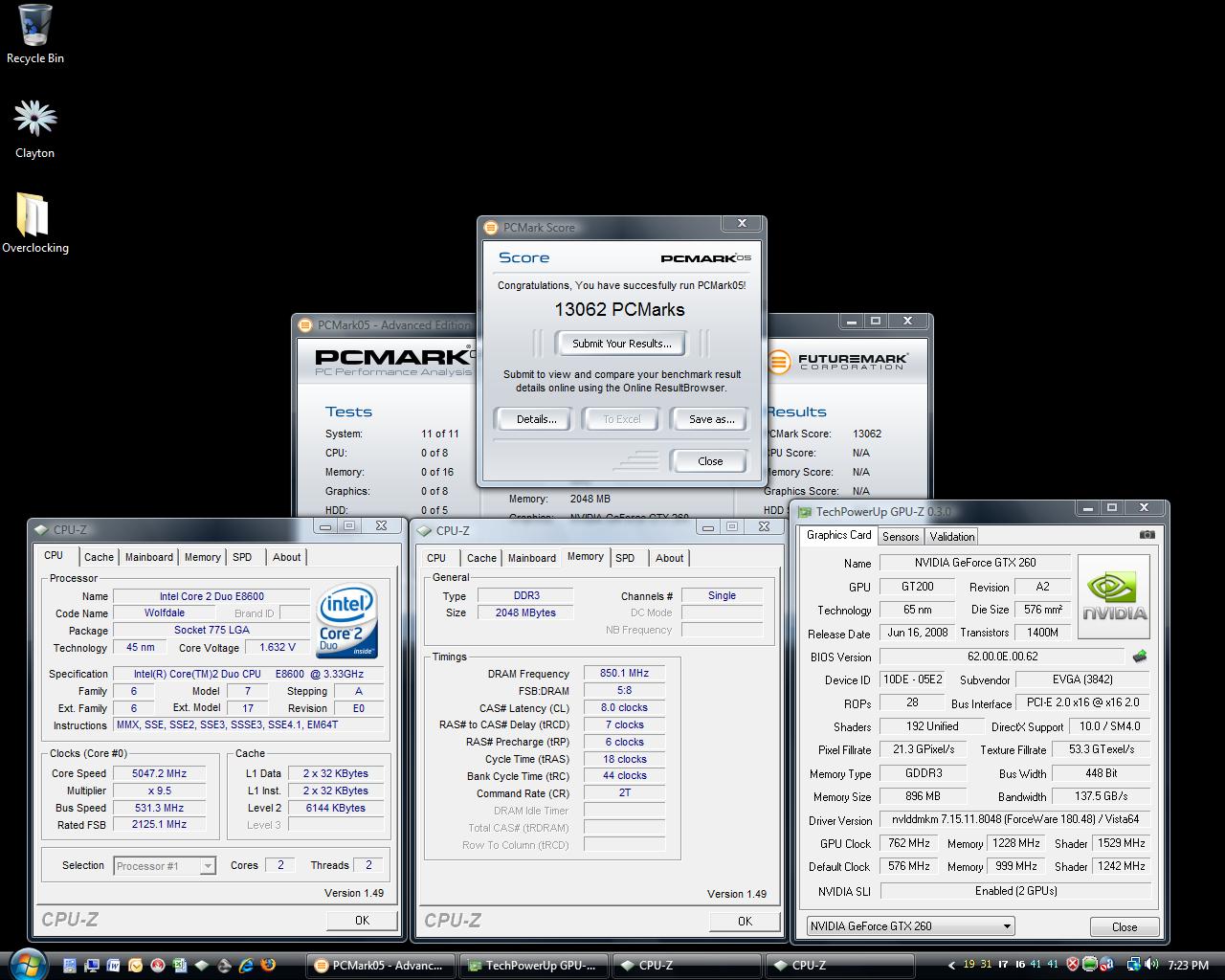Click the BIOS Version 62.00.0E.00.62 field
The width and height of the screenshot is (1225, 980).
point(1002,657)
